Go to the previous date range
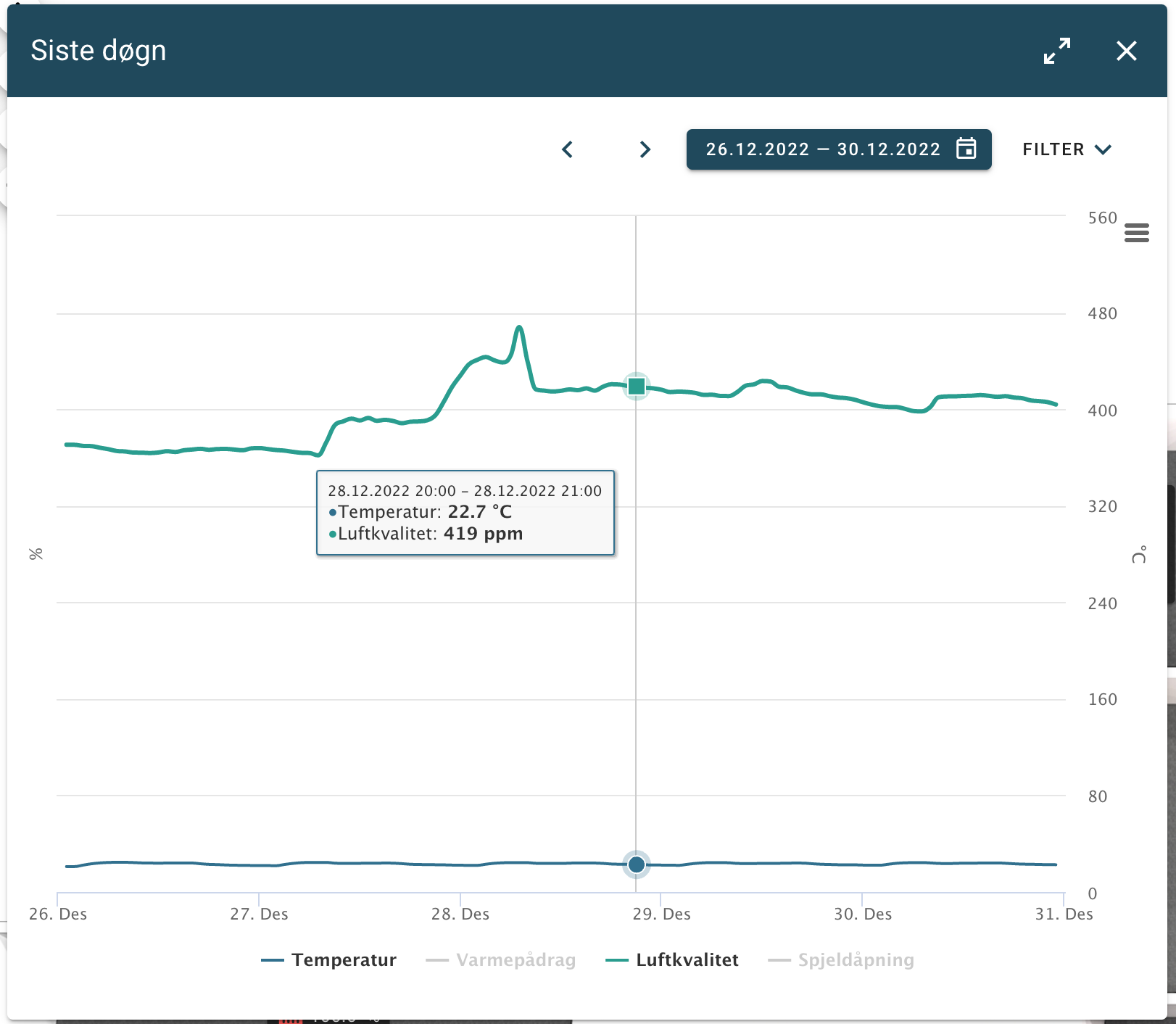This screenshot has width=1176, height=1024. 568,149
